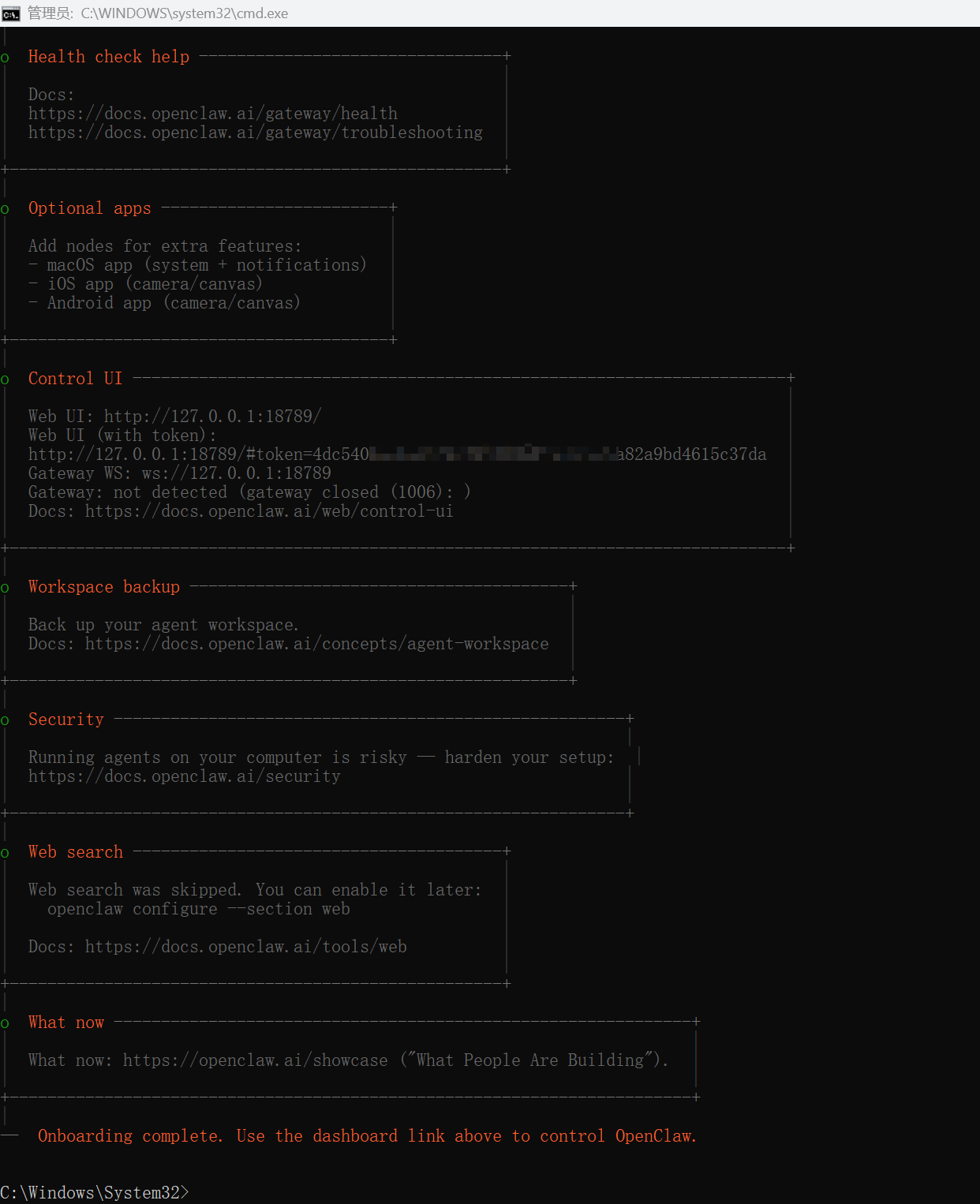Click the 'Running agents on your computer is risky' line
This screenshot has width=980, height=1204.
321,757
